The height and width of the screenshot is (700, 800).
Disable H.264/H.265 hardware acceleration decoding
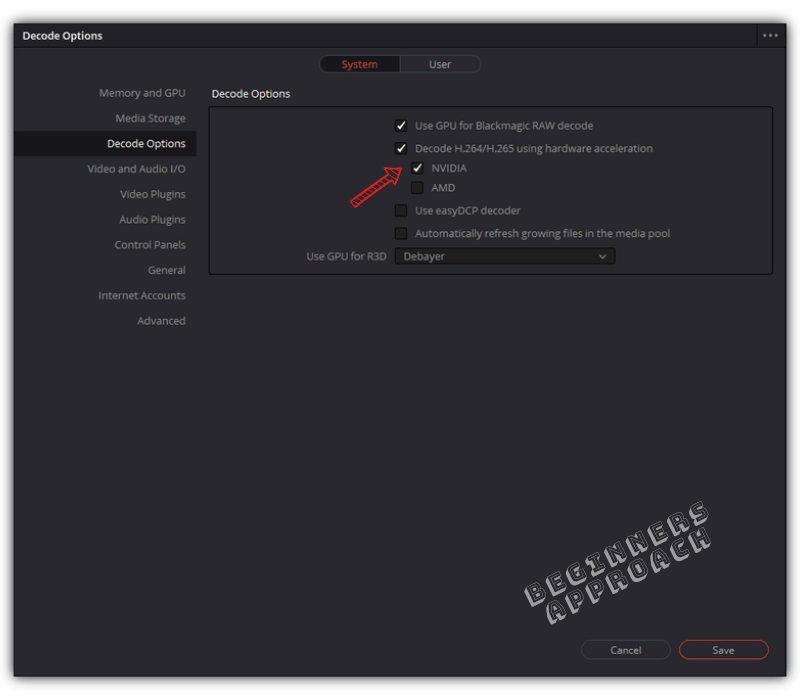tap(399, 148)
